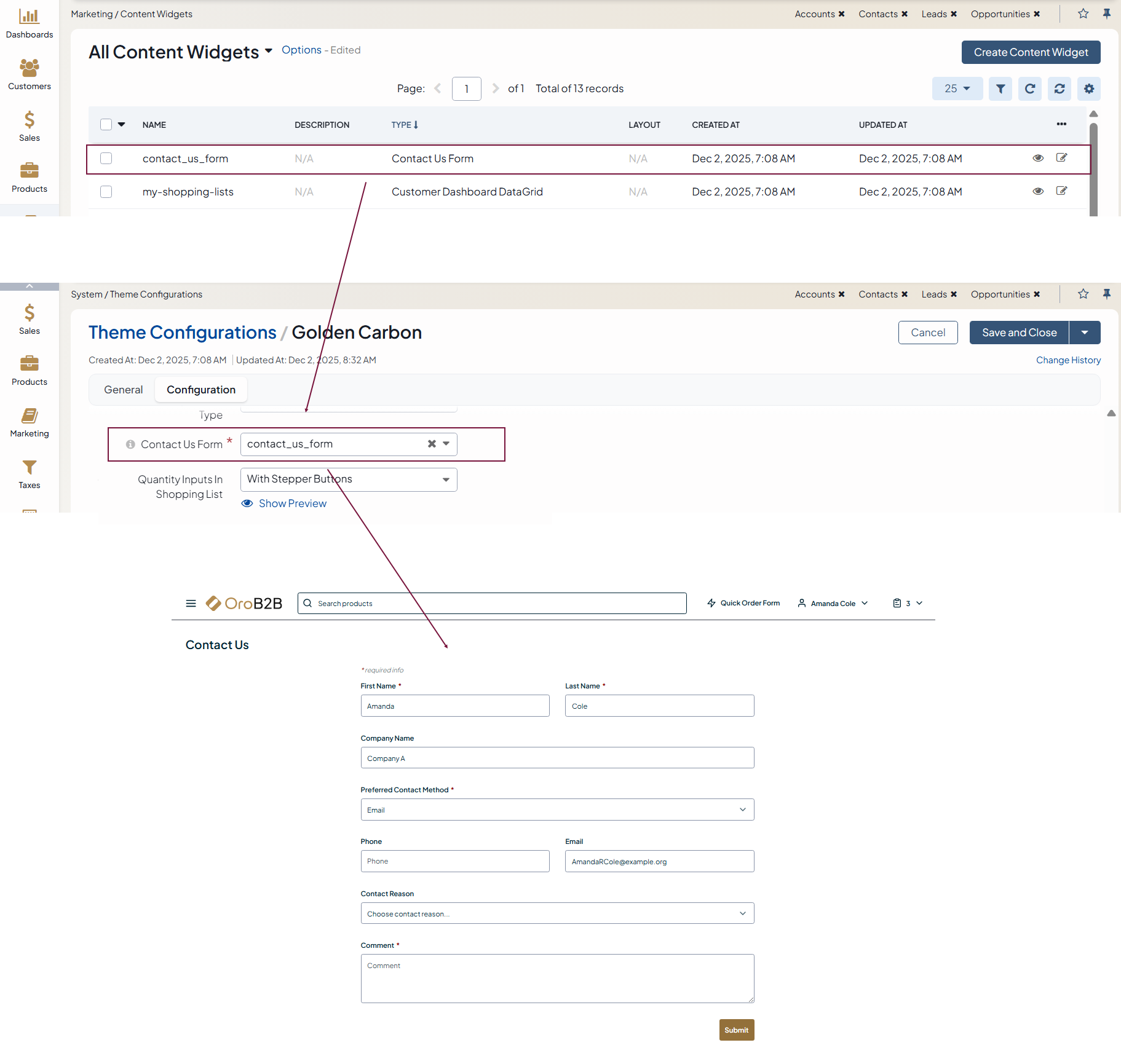Clear the contact_us_form selection

(432, 444)
